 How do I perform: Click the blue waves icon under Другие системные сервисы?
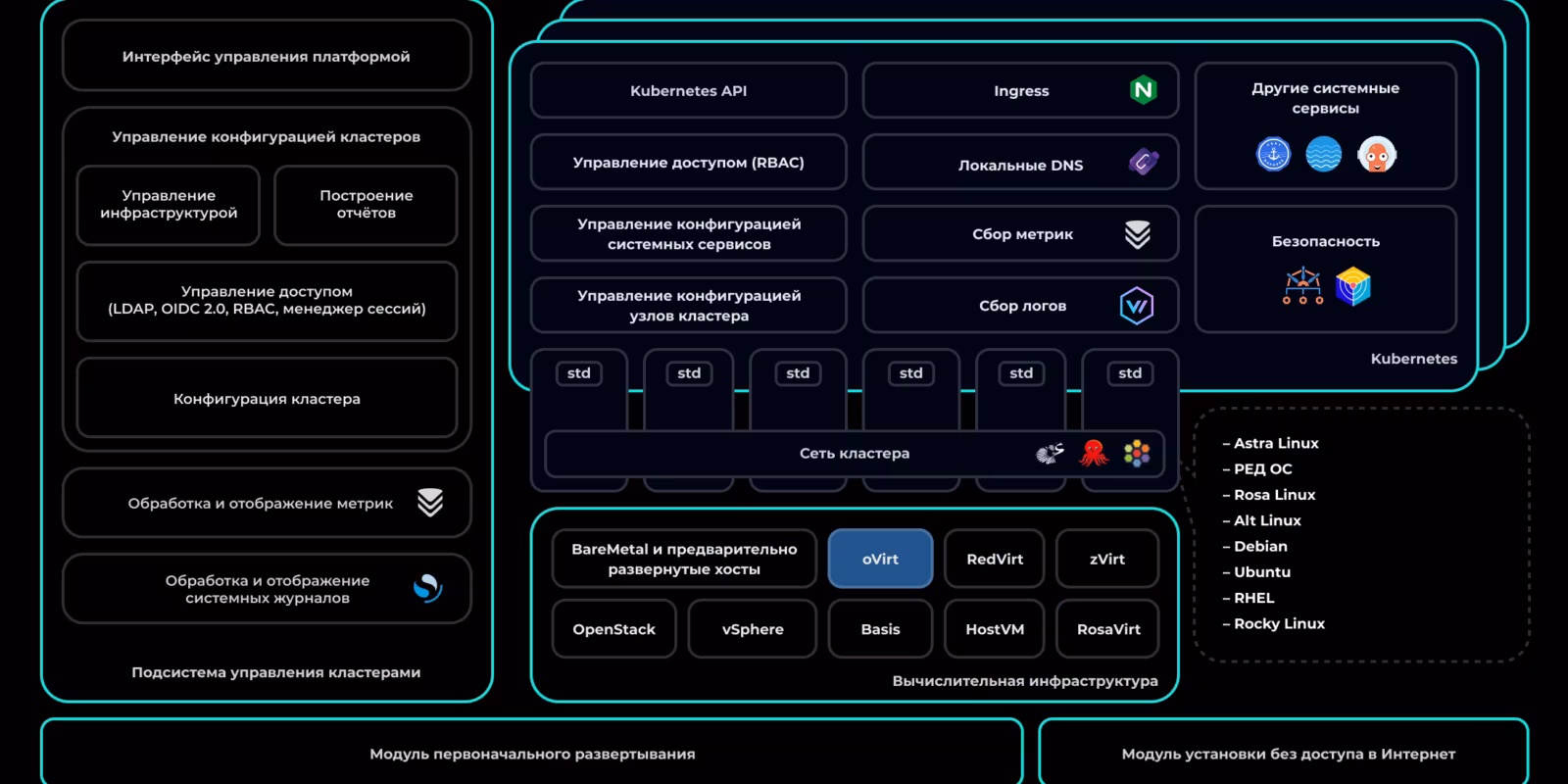click(1324, 155)
